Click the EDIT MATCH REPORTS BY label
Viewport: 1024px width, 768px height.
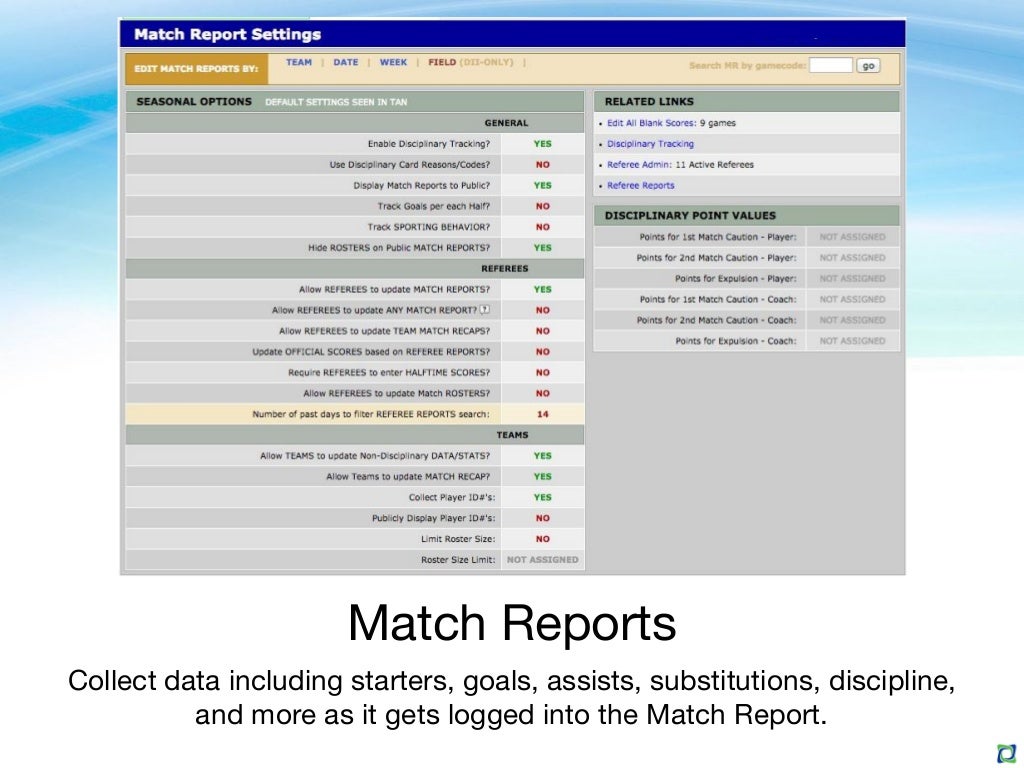coord(196,69)
